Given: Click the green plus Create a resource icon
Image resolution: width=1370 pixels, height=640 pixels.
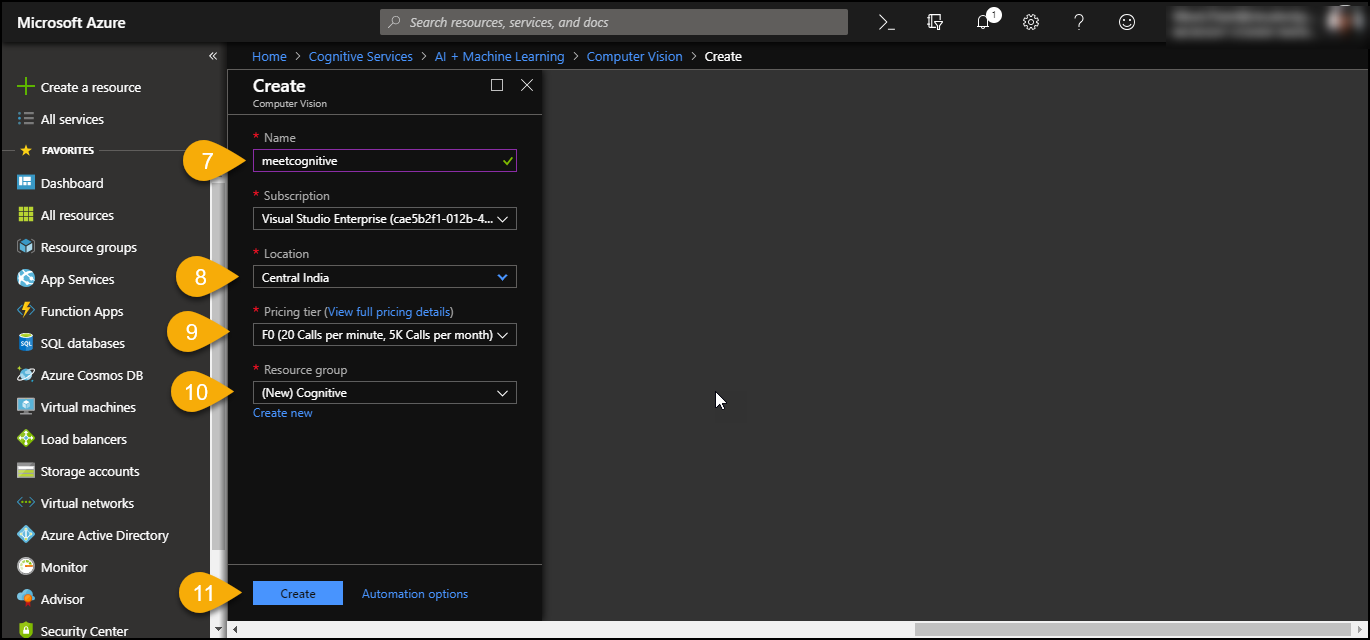Looking at the screenshot, I should (x=26, y=87).
